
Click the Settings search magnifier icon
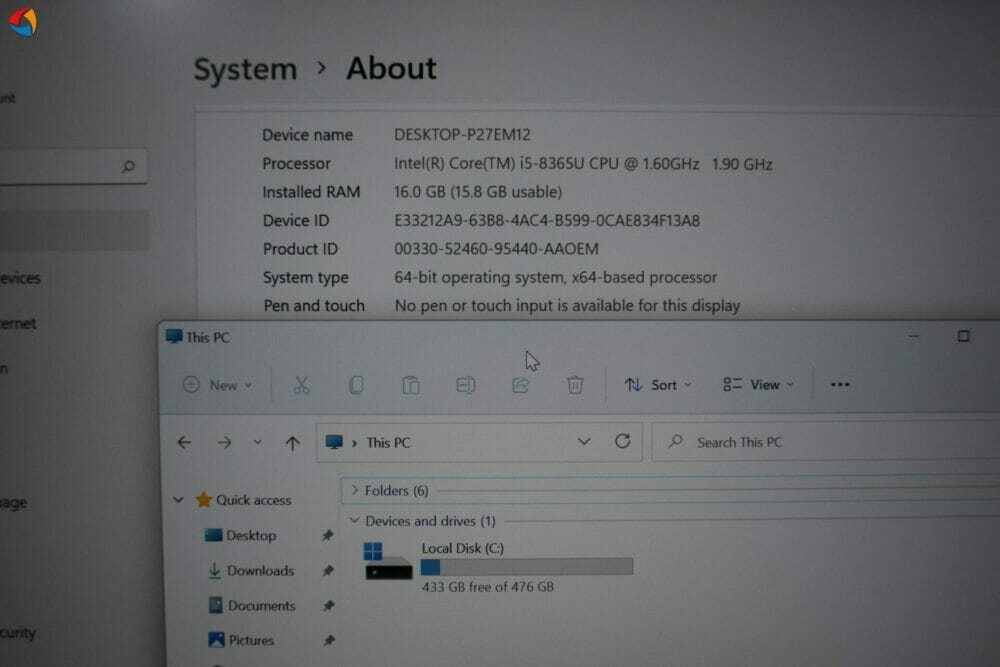(x=128, y=166)
